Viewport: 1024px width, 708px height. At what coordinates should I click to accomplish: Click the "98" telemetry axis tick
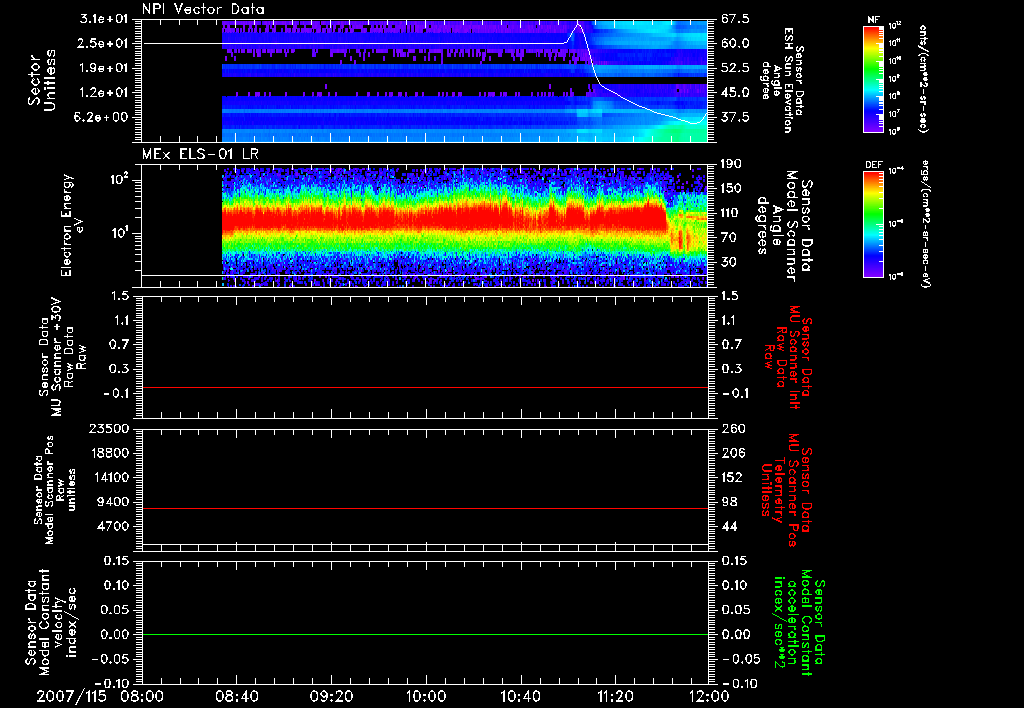tap(729, 502)
